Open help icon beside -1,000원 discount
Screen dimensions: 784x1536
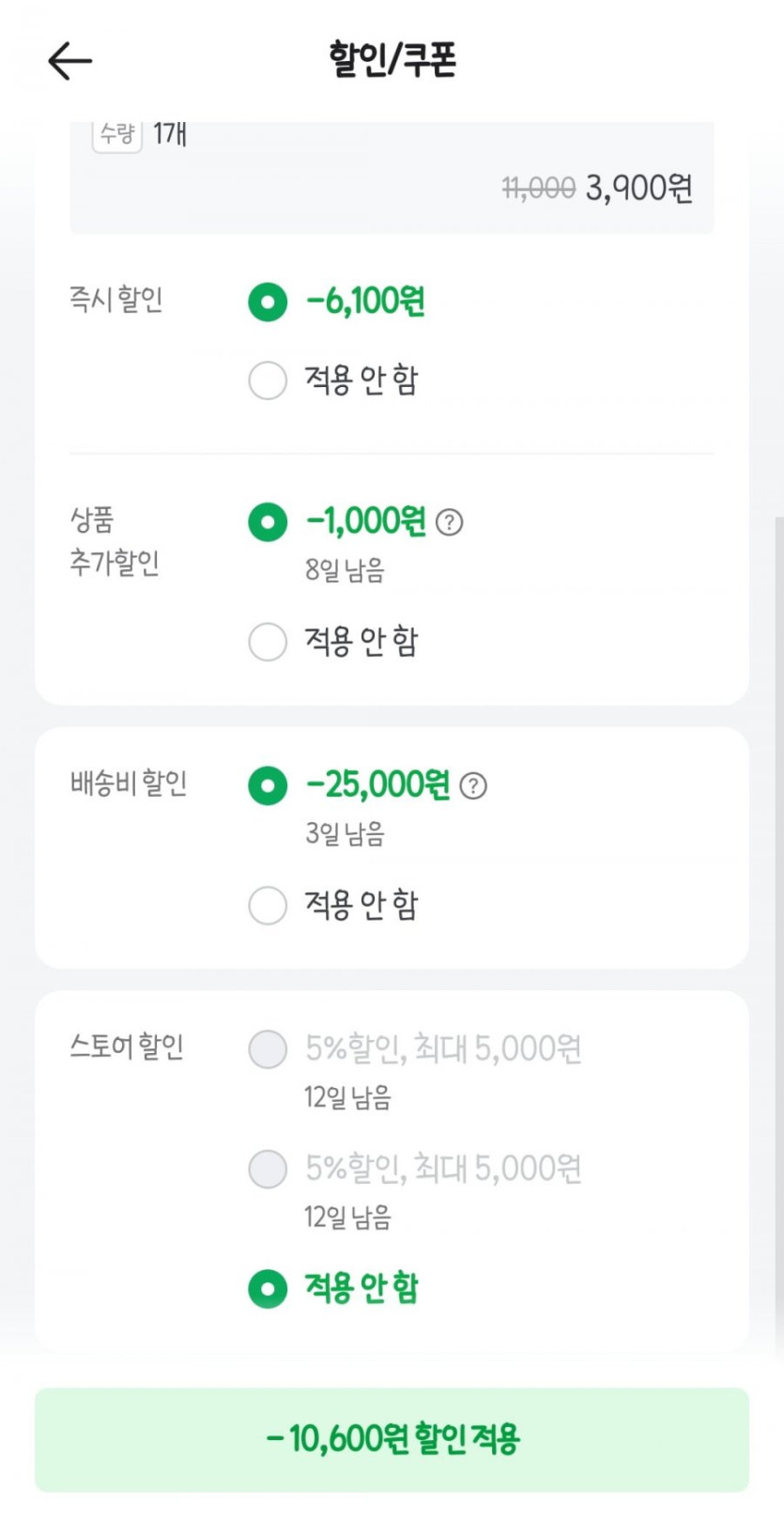450,522
